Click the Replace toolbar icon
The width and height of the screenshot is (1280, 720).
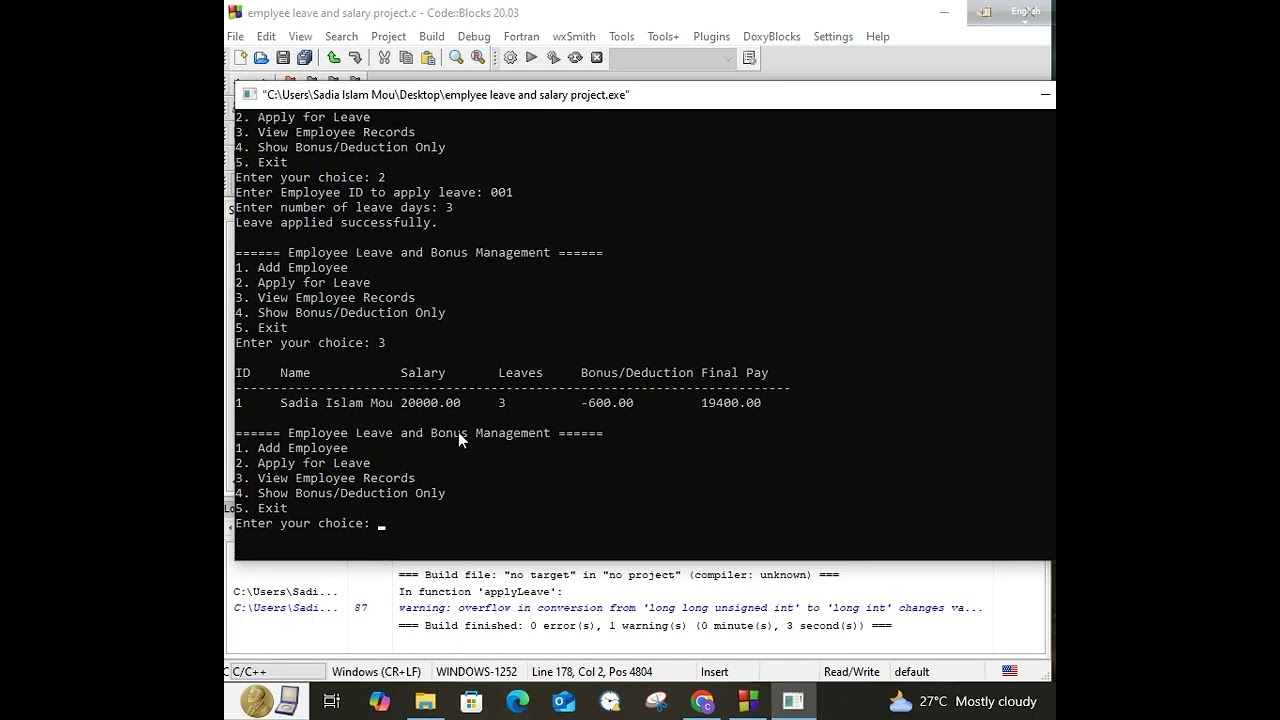(478, 58)
